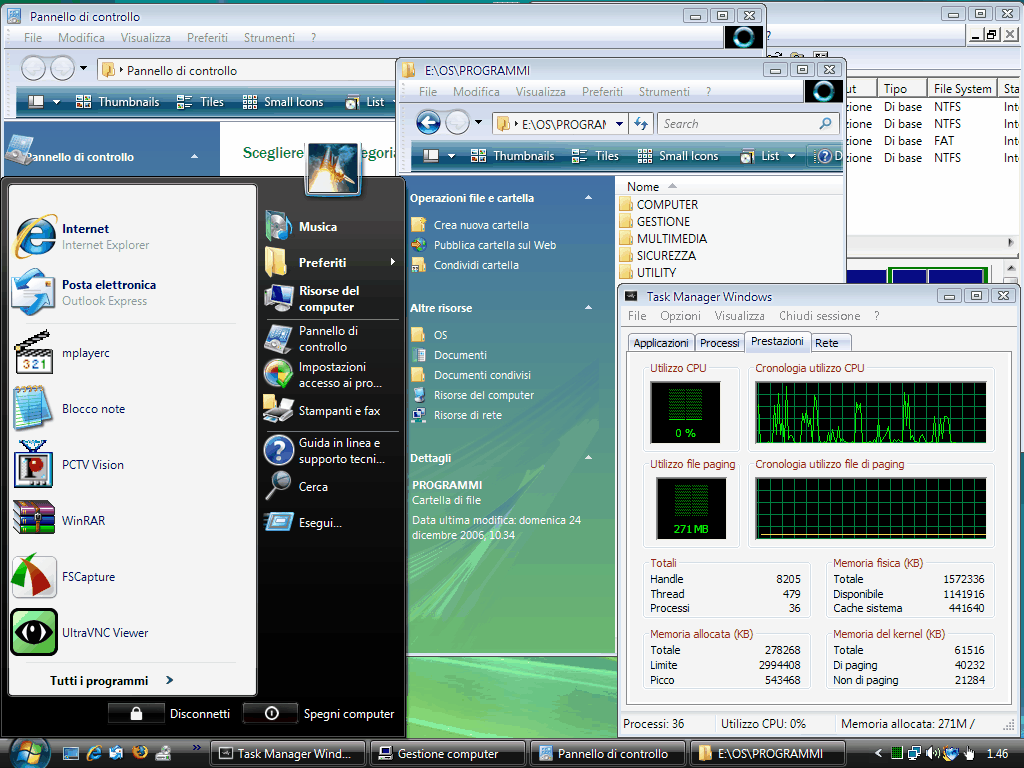This screenshot has width=1024, height=768.
Task: Collapse Altre risorse section
Action: coord(588,308)
